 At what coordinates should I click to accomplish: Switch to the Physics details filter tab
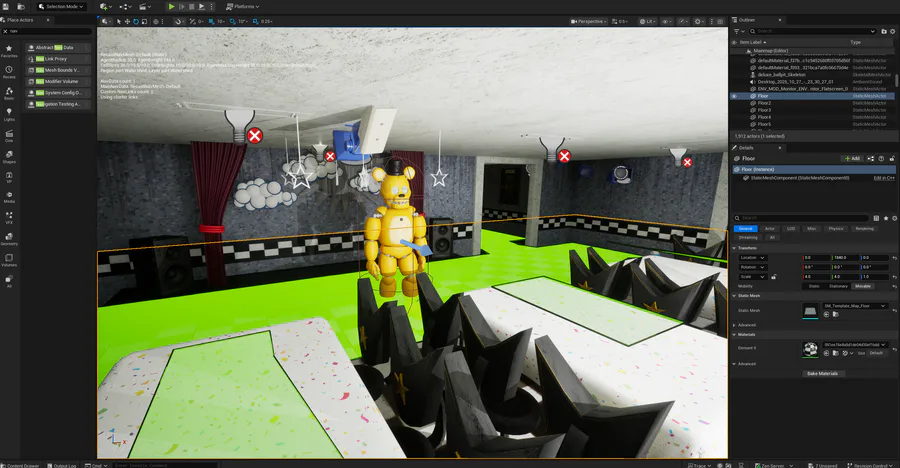click(x=836, y=229)
